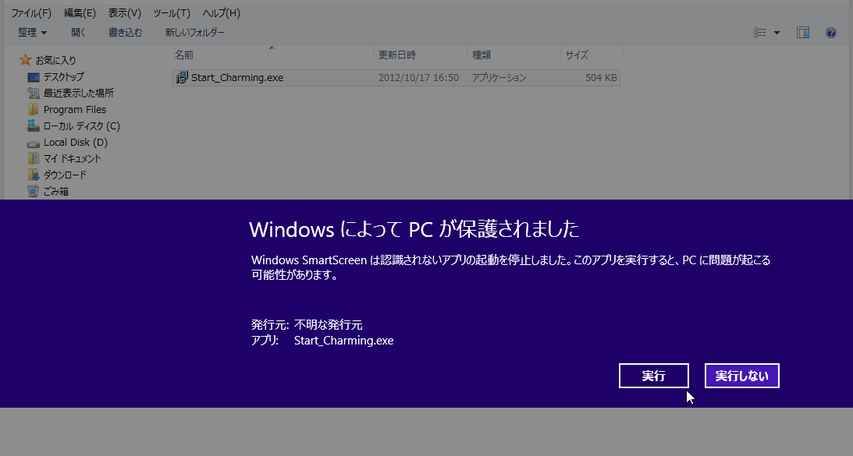Click the ごみ箱 recycle bin icon
Viewport: 853px width, 456px height.
[33, 191]
